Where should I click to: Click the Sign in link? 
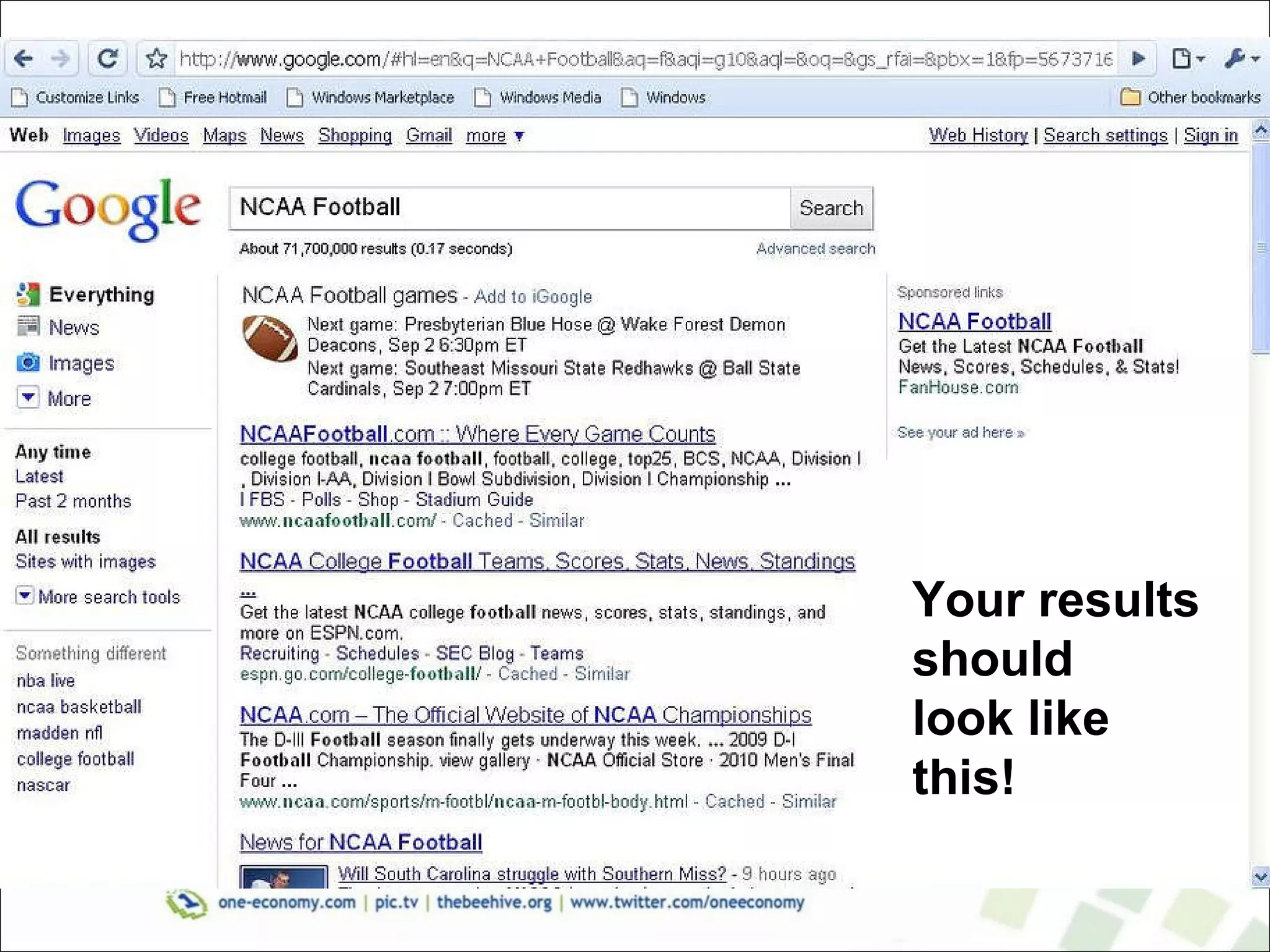(x=1210, y=135)
